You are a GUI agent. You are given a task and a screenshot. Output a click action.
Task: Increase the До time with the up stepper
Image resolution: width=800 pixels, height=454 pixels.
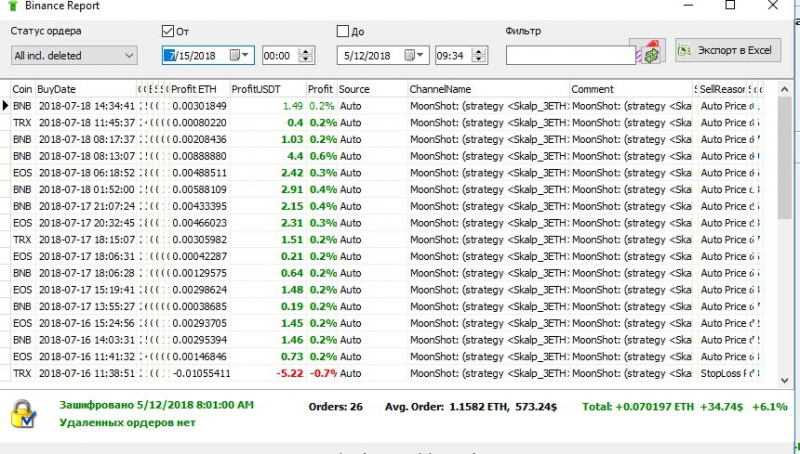point(479,51)
